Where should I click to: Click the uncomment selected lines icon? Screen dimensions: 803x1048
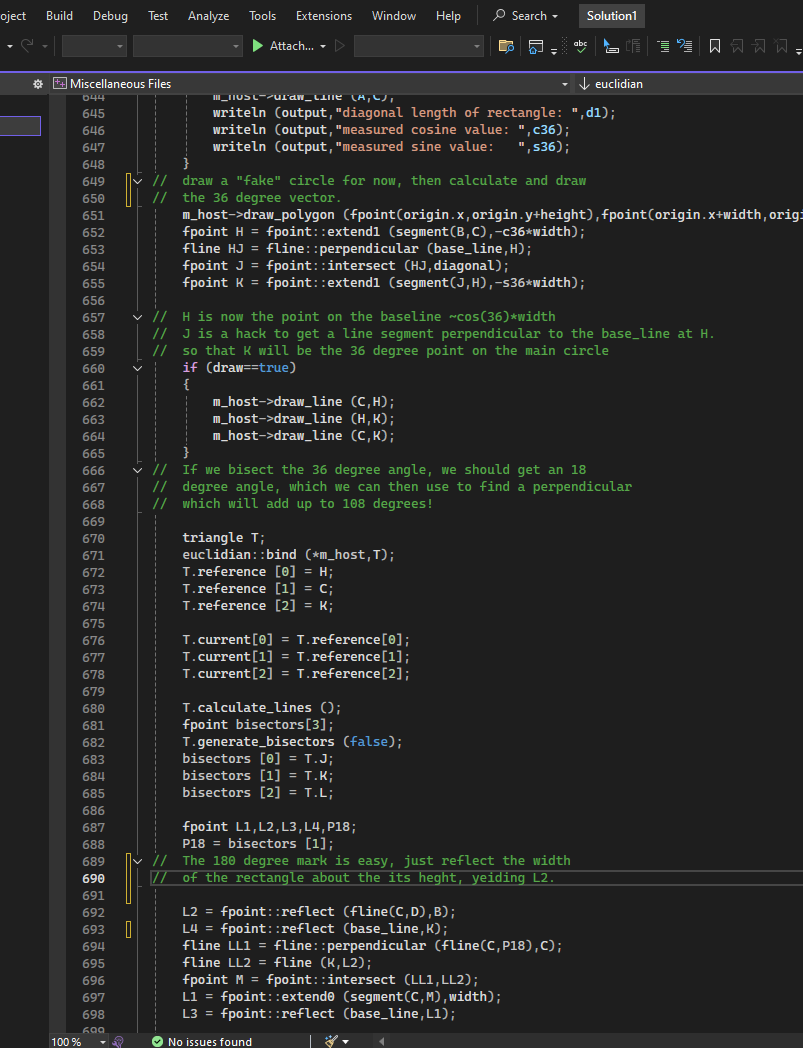(x=685, y=46)
